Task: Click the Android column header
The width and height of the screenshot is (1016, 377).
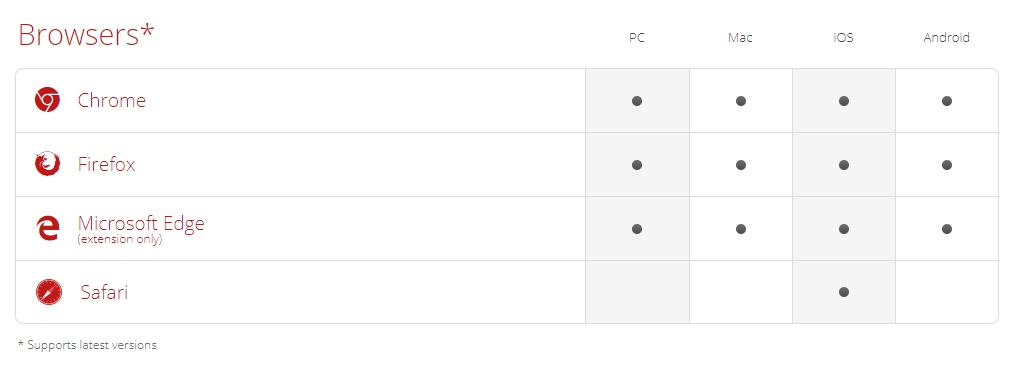Action: [x=947, y=38]
